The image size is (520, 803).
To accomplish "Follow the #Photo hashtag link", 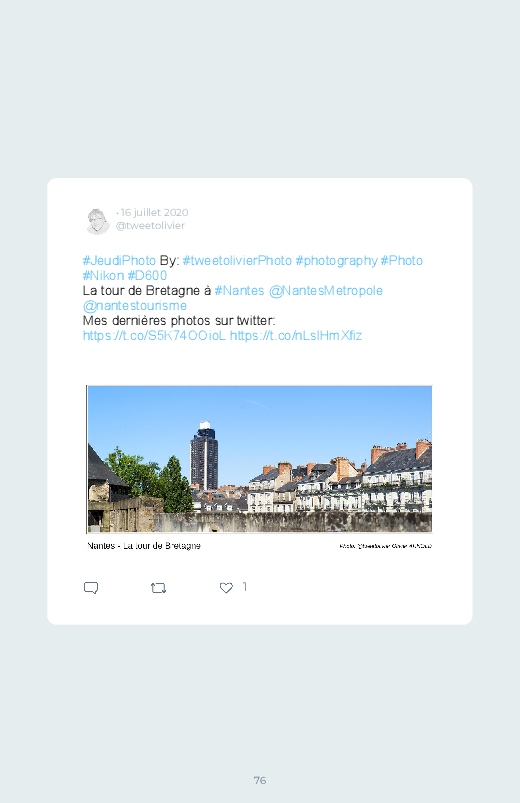I will tap(402, 261).
